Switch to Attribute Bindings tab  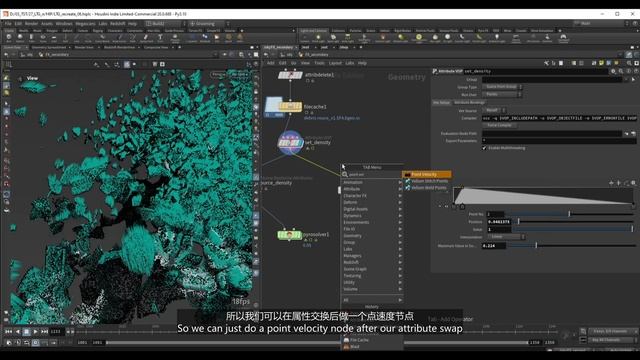coord(469,102)
